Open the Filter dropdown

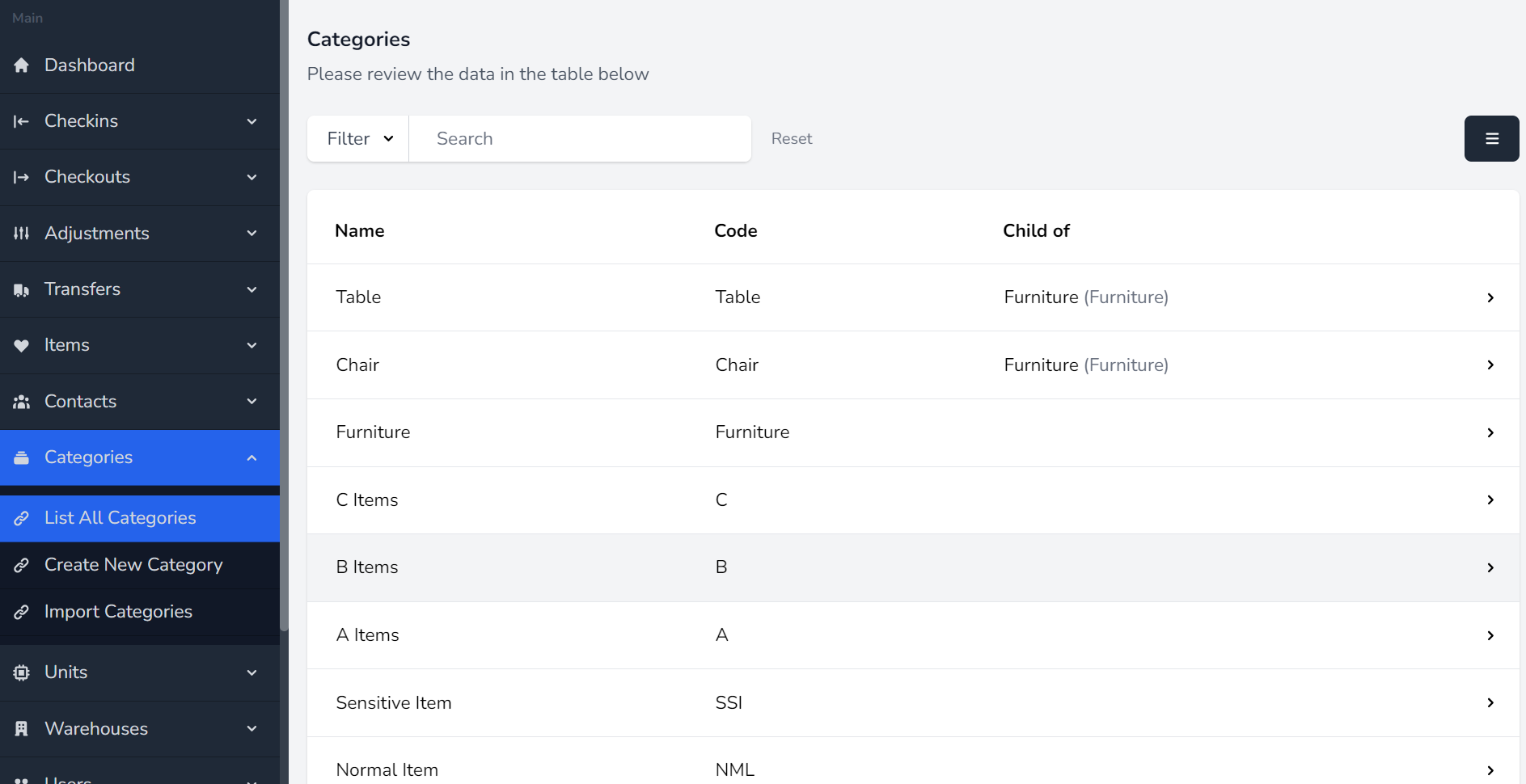358,139
